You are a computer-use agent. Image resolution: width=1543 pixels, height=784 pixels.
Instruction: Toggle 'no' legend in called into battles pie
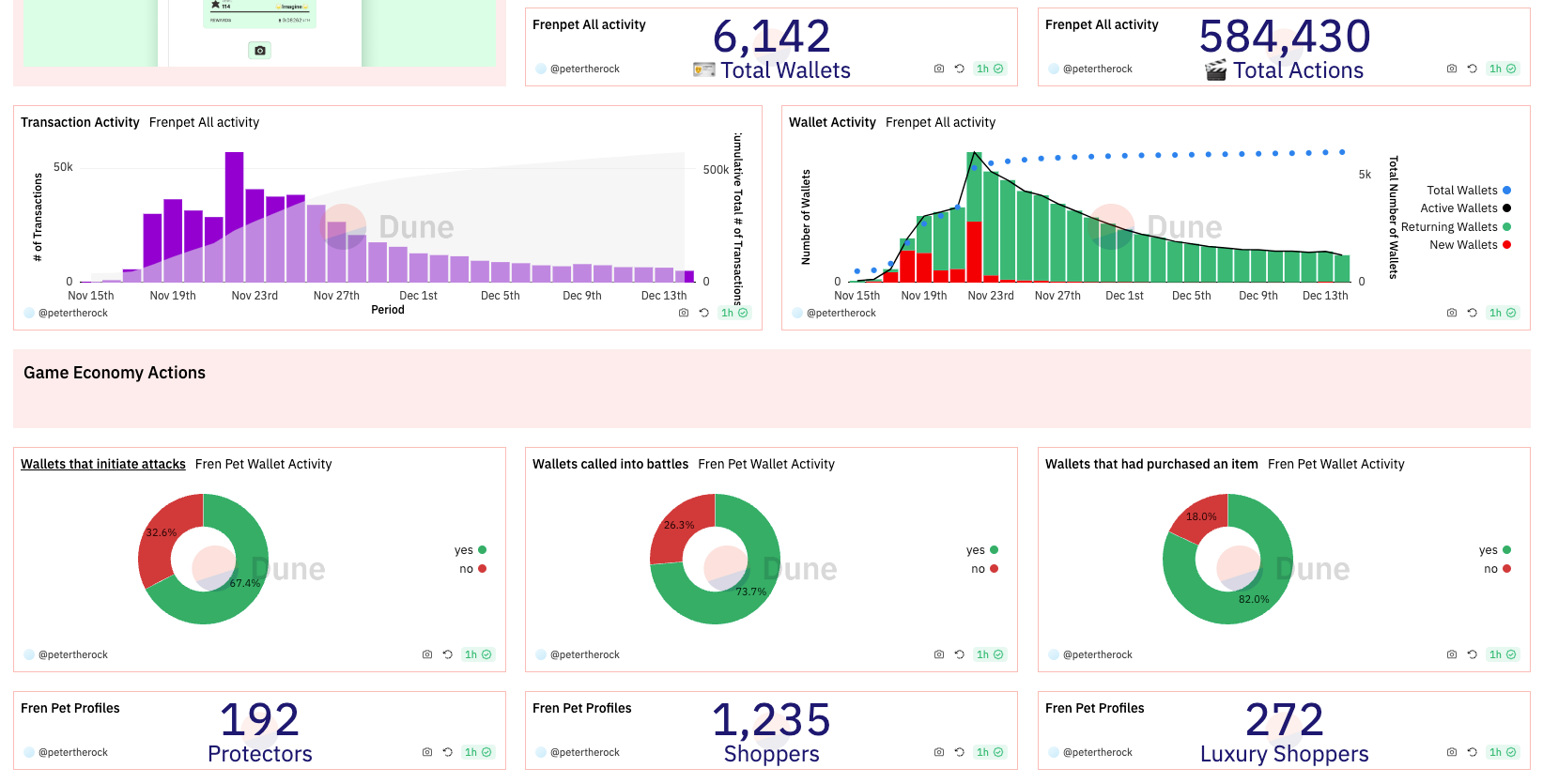pyautogui.click(x=984, y=569)
